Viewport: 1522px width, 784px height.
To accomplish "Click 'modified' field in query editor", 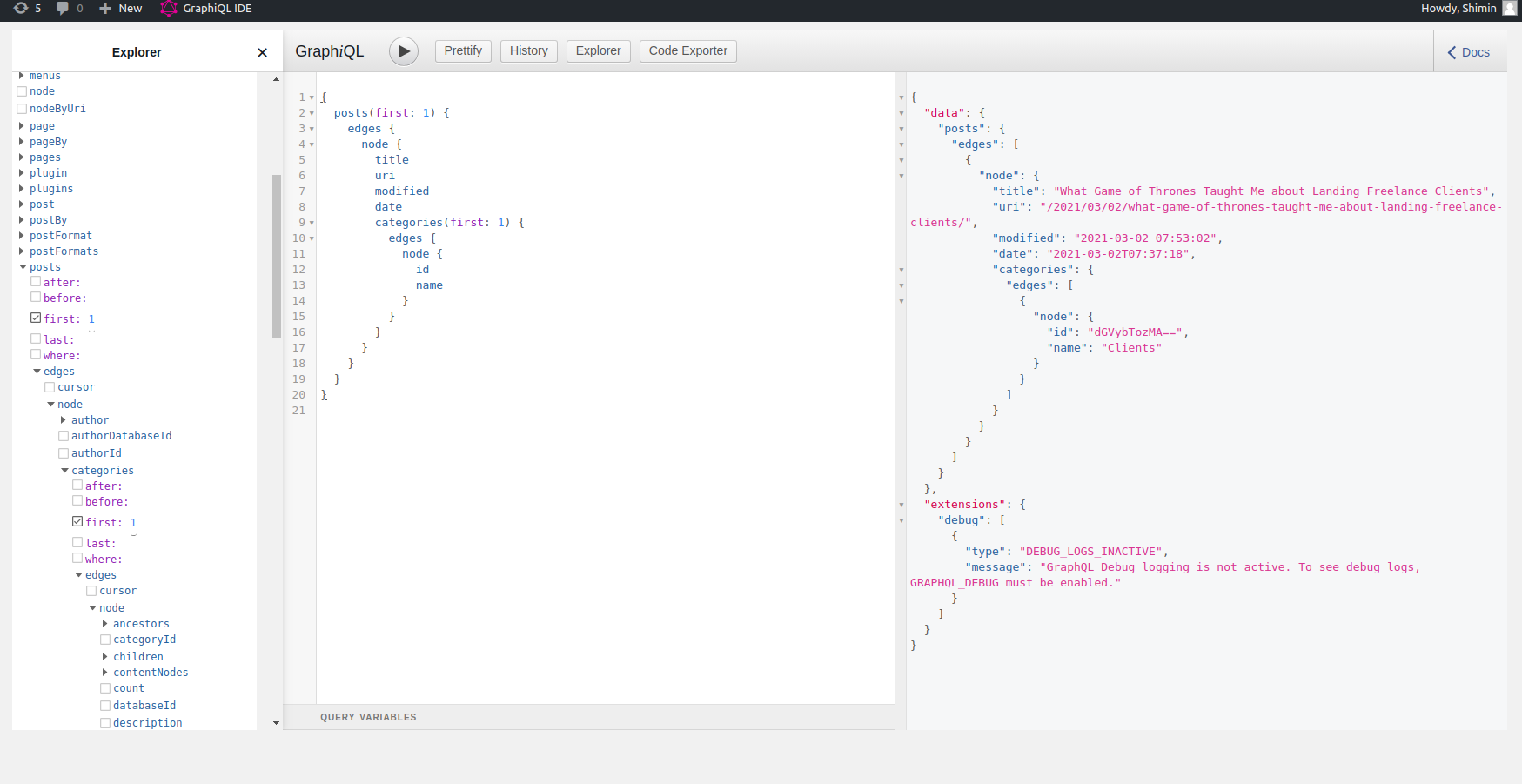I will (x=402, y=191).
